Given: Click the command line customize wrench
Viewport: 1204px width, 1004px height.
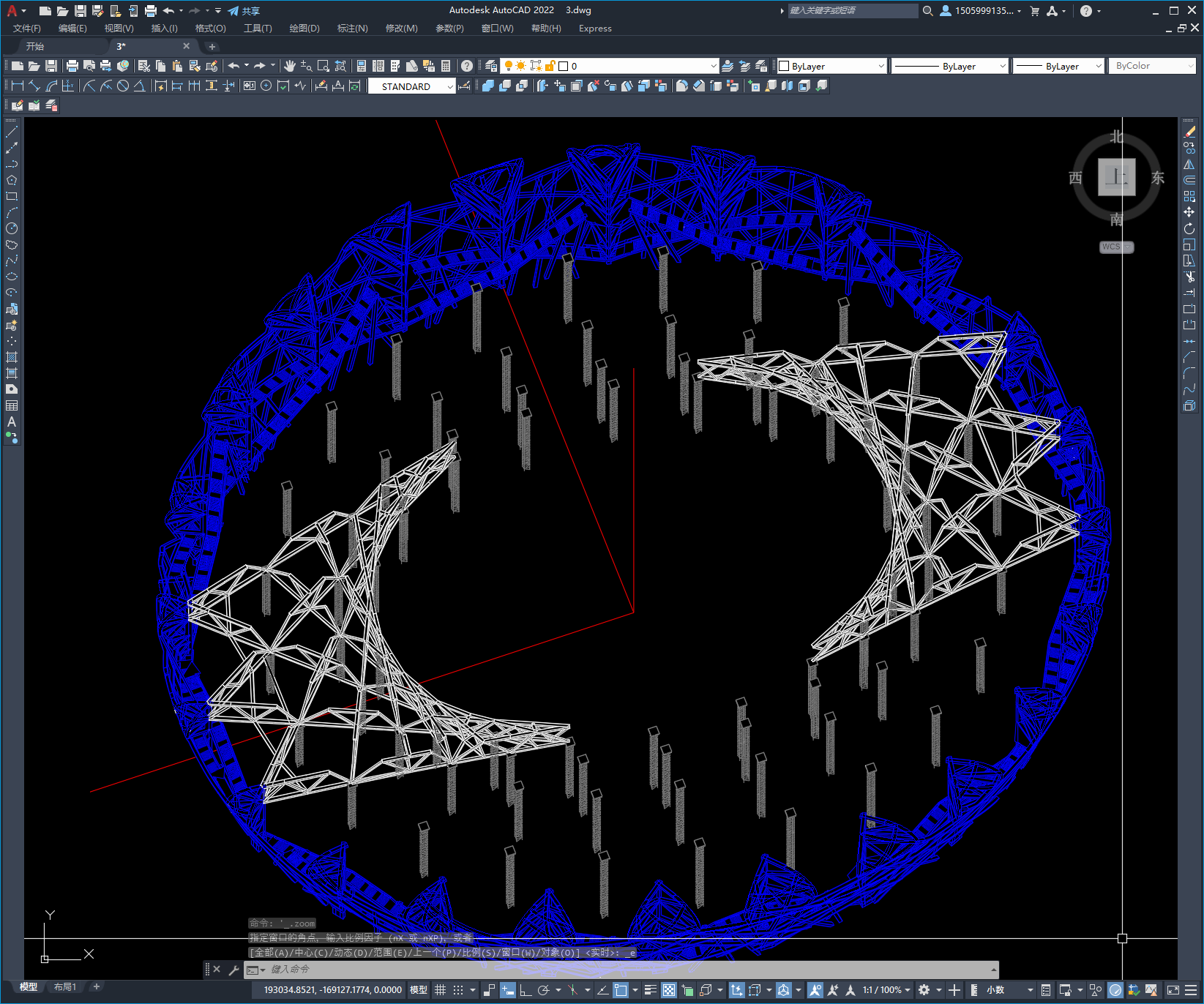Looking at the screenshot, I should click(x=234, y=970).
